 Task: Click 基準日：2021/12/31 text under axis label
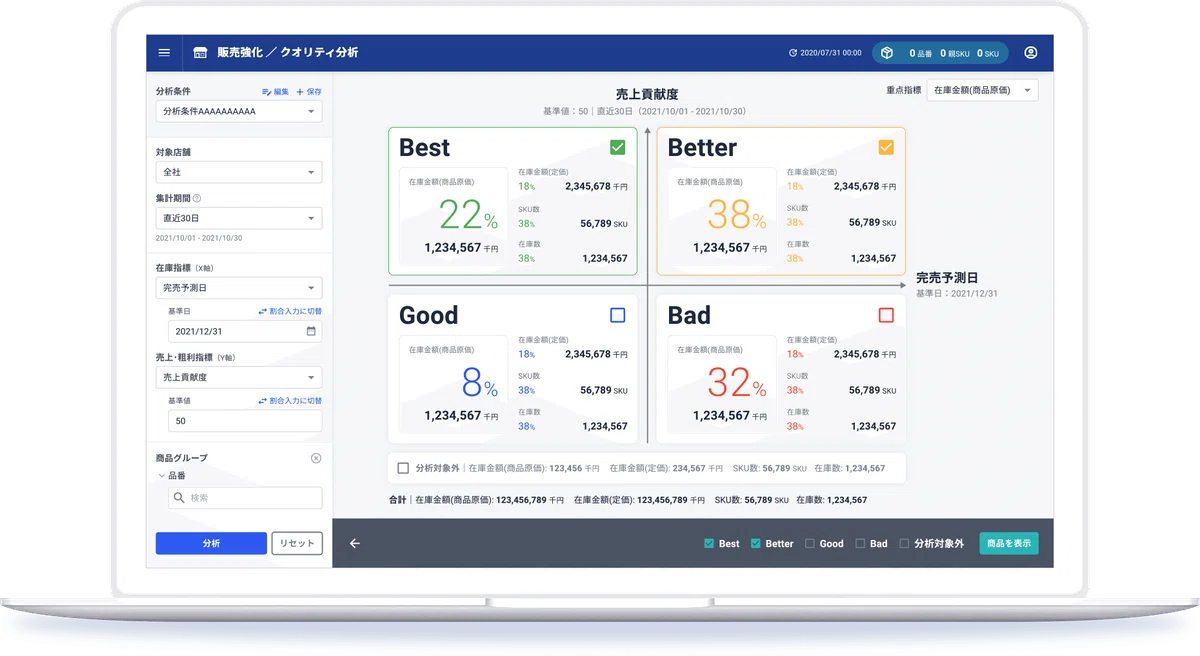tap(957, 294)
